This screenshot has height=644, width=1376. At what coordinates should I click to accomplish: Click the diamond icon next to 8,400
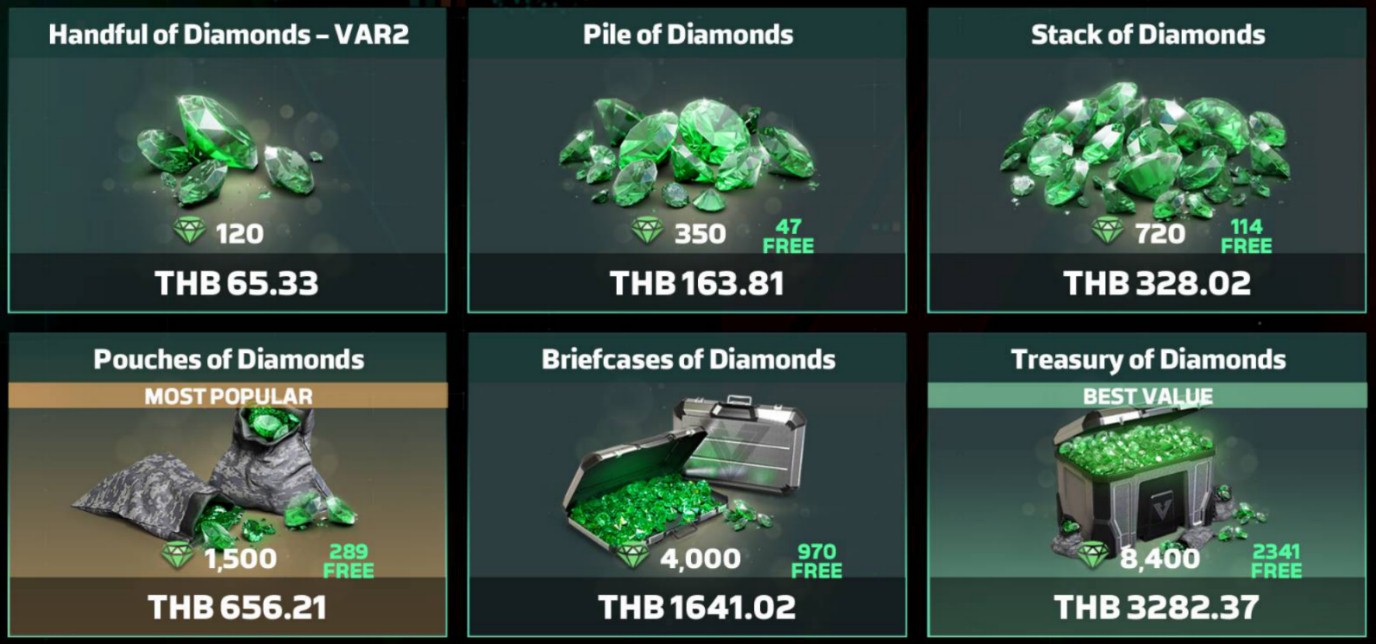(x=1094, y=556)
